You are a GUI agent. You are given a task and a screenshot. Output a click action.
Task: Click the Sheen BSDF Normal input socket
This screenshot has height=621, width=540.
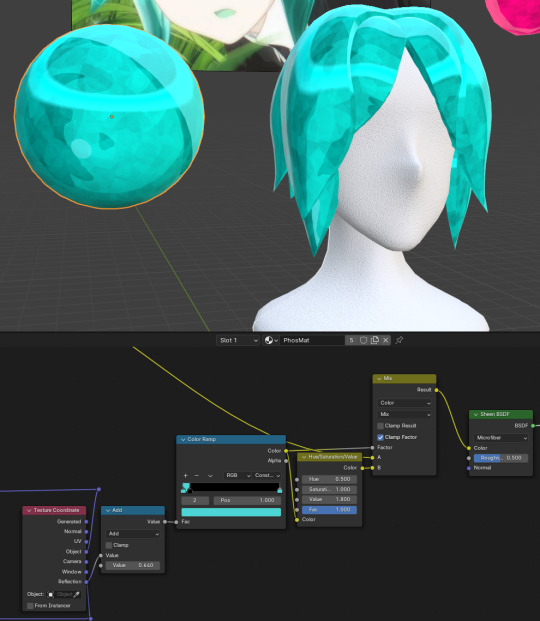click(469, 468)
